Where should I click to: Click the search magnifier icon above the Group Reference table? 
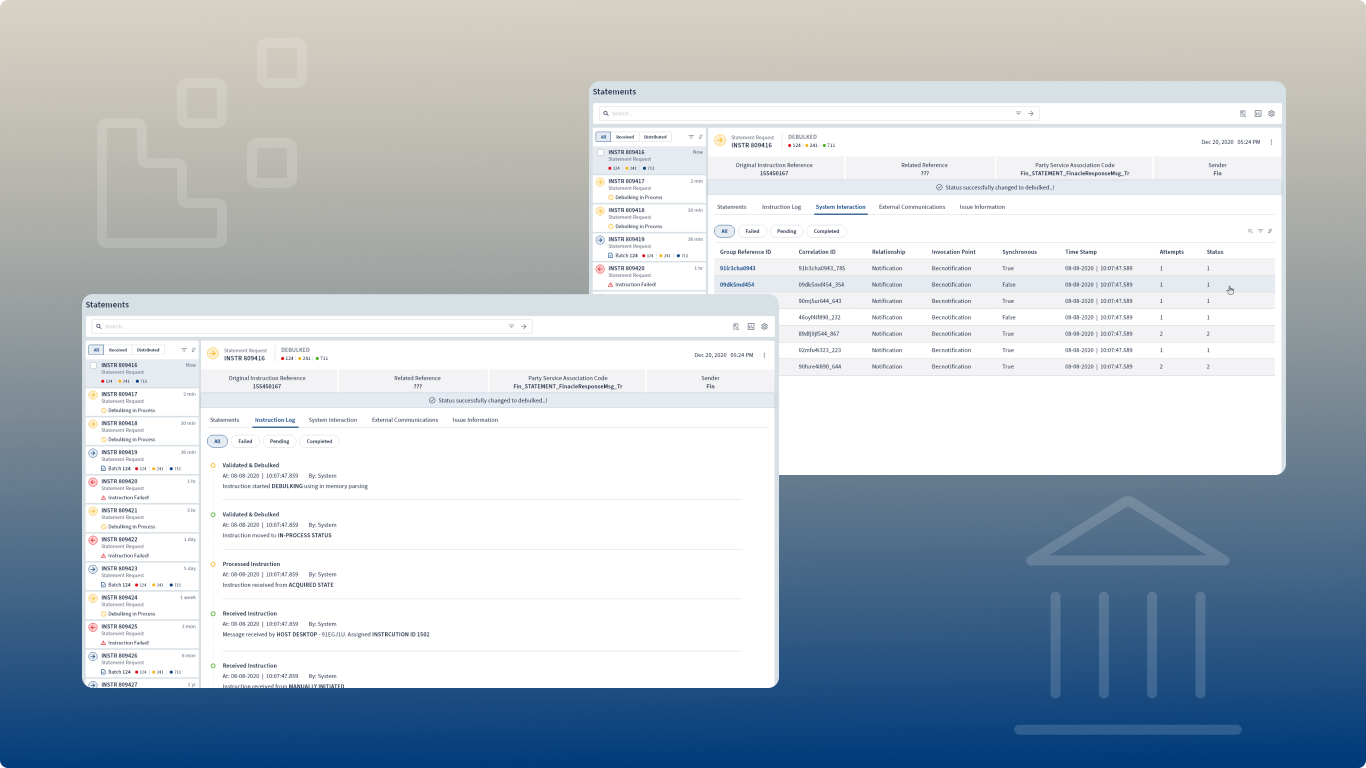(1250, 231)
